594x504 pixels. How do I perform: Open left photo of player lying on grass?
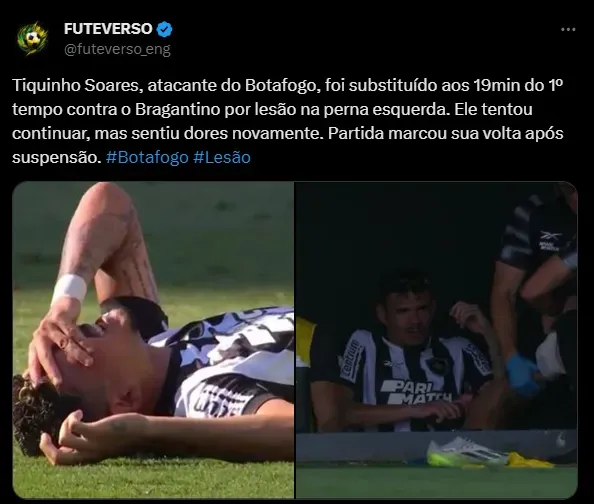(153, 340)
